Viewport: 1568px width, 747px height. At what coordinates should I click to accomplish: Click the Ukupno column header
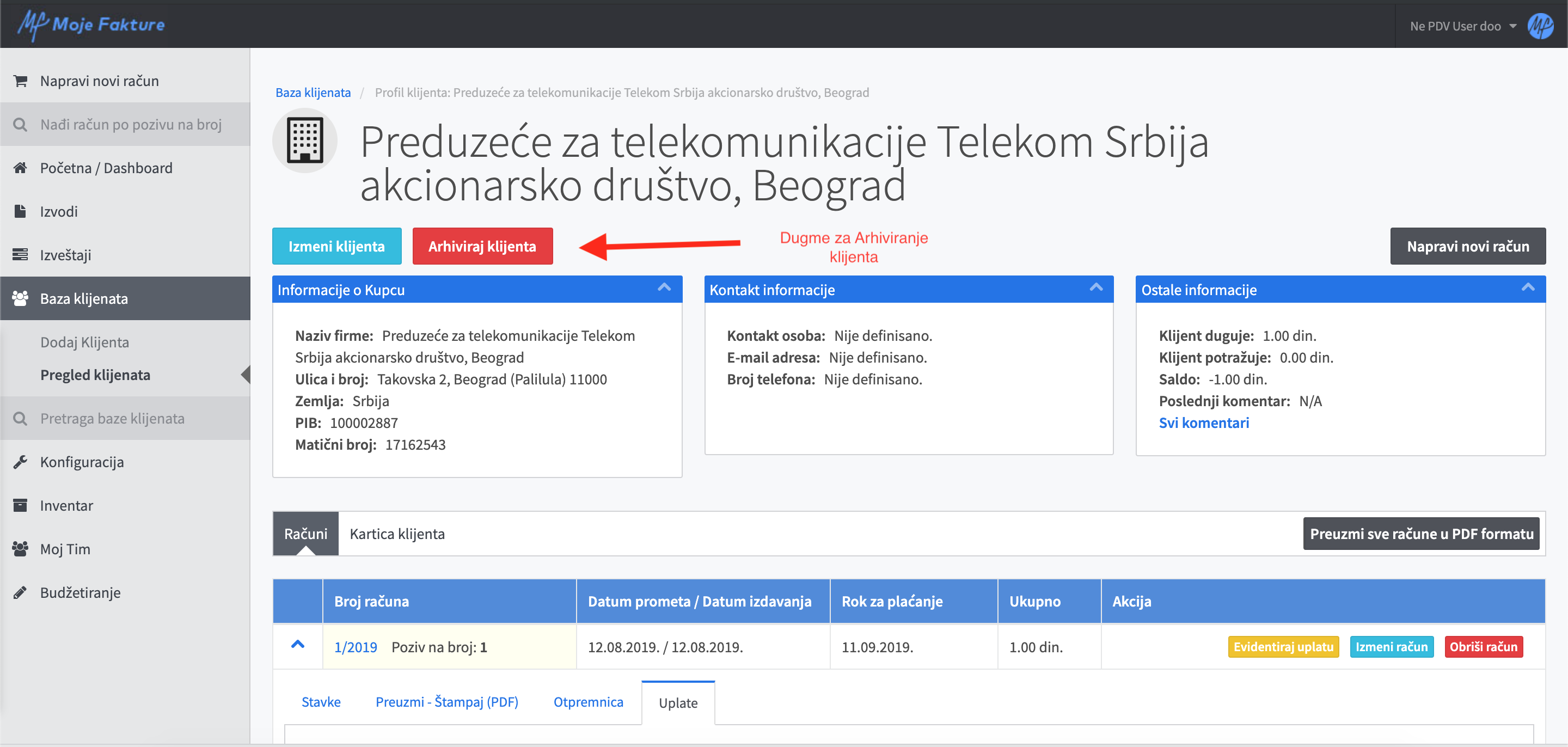pyautogui.click(x=1049, y=602)
